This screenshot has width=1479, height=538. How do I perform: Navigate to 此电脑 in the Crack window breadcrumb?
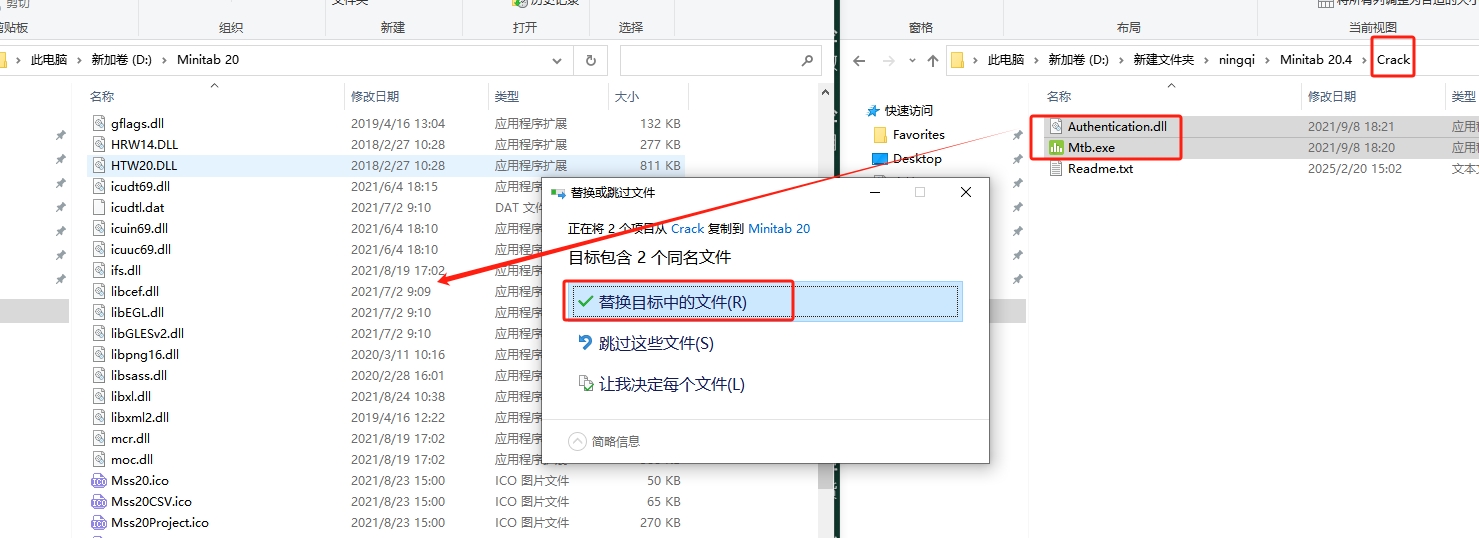tap(1006, 60)
